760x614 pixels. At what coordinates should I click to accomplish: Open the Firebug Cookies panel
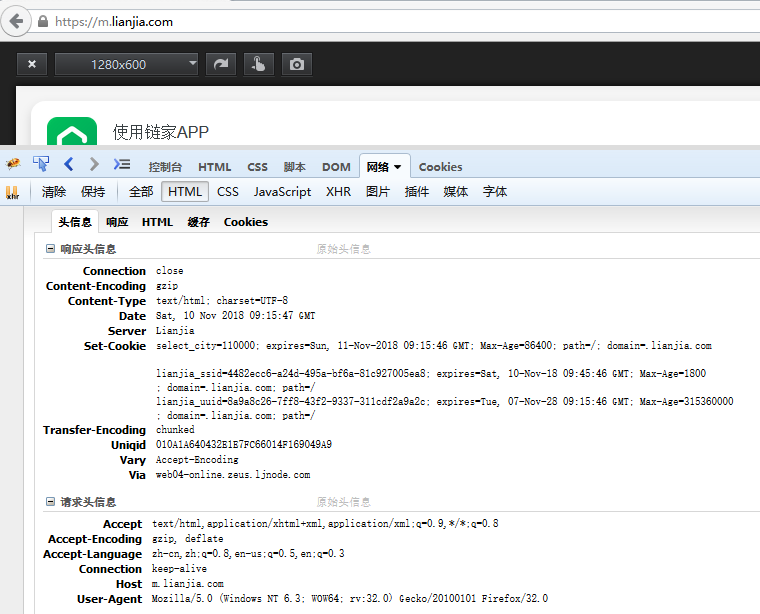pyautogui.click(x=440, y=167)
